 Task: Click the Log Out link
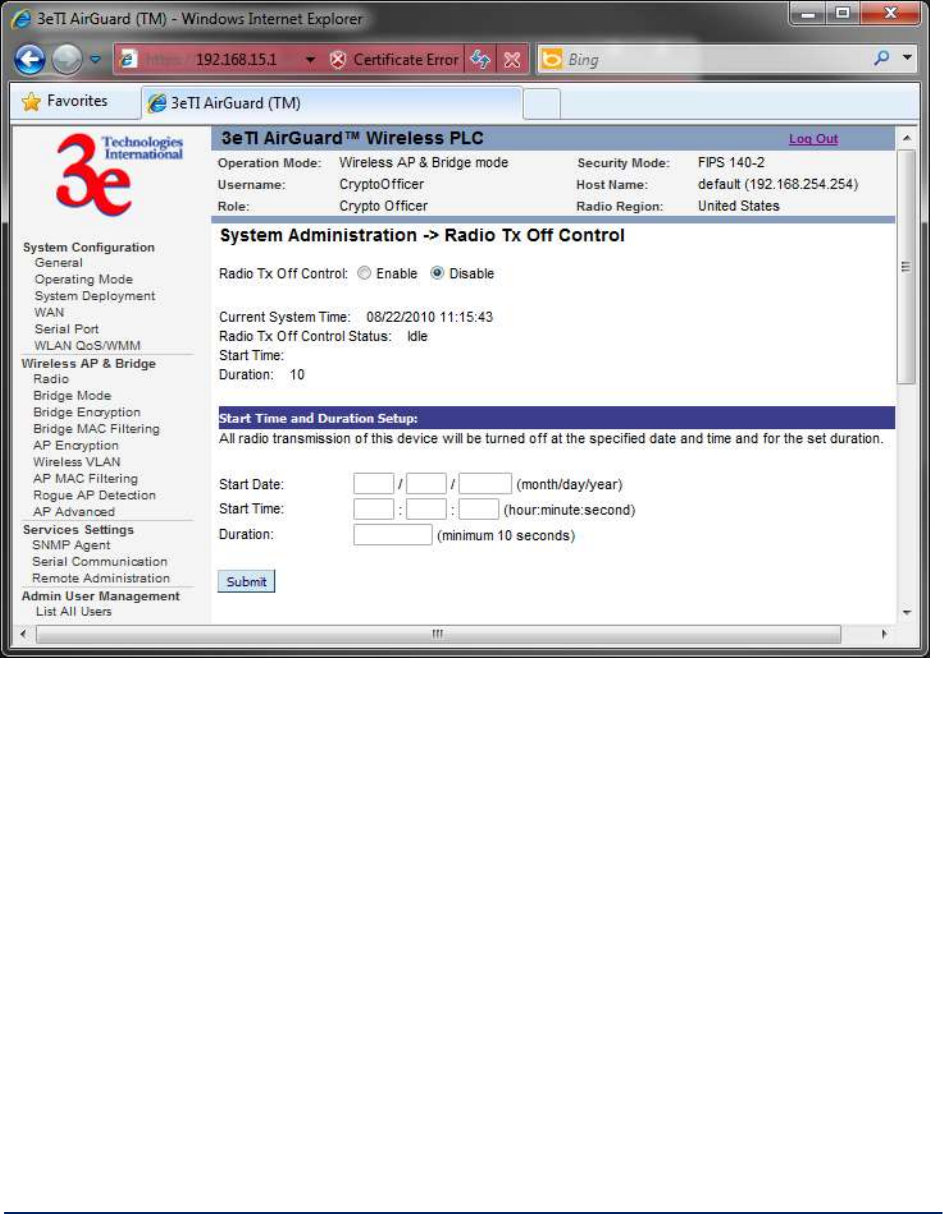point(813,139)
